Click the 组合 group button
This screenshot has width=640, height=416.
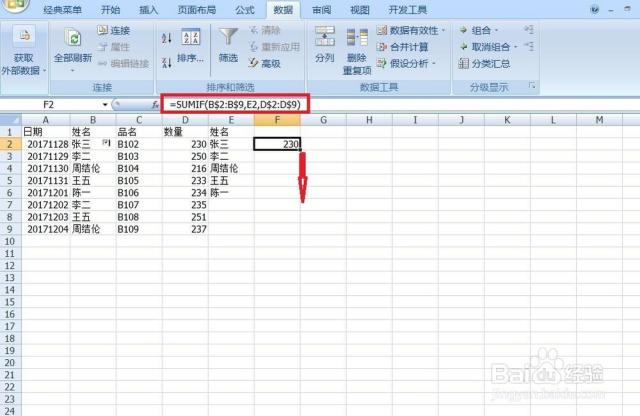[478, 30]
